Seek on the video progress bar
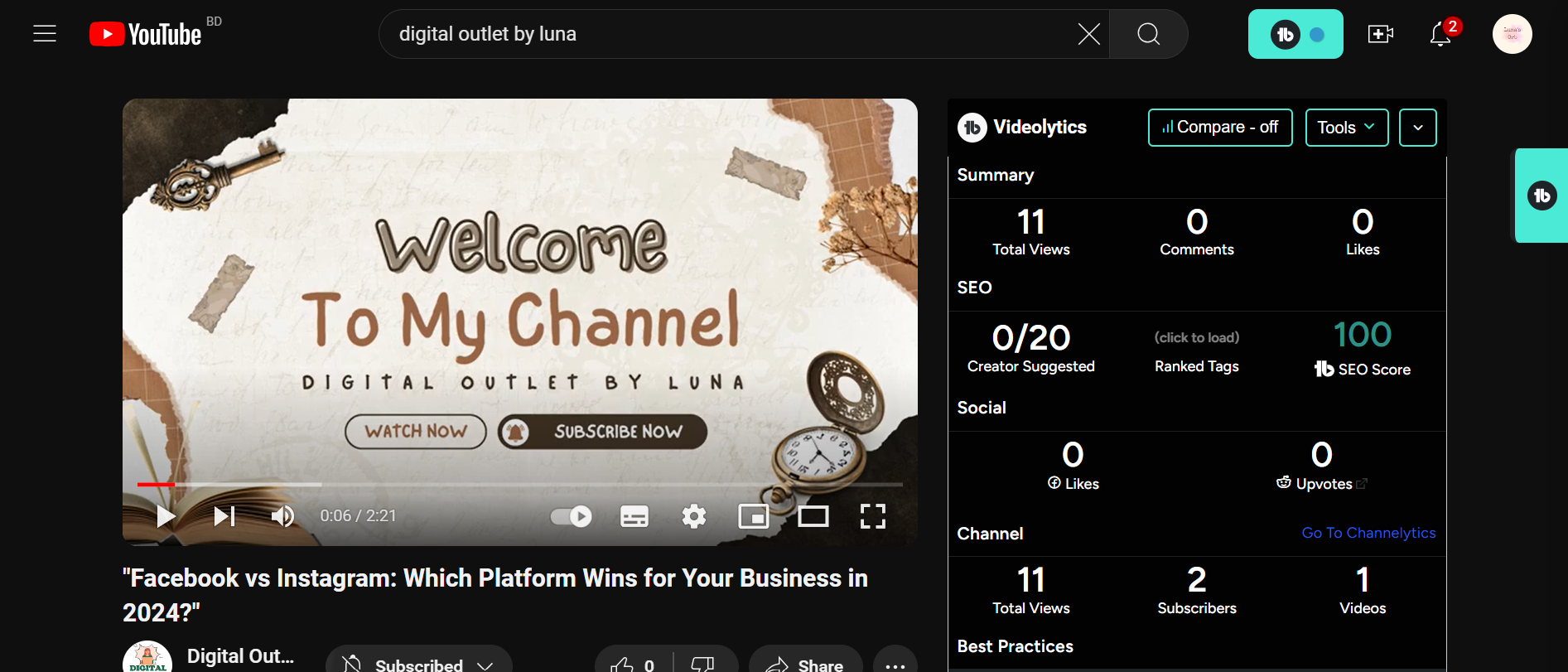Viewport: 1568px width, 672px height. point(520,484)
